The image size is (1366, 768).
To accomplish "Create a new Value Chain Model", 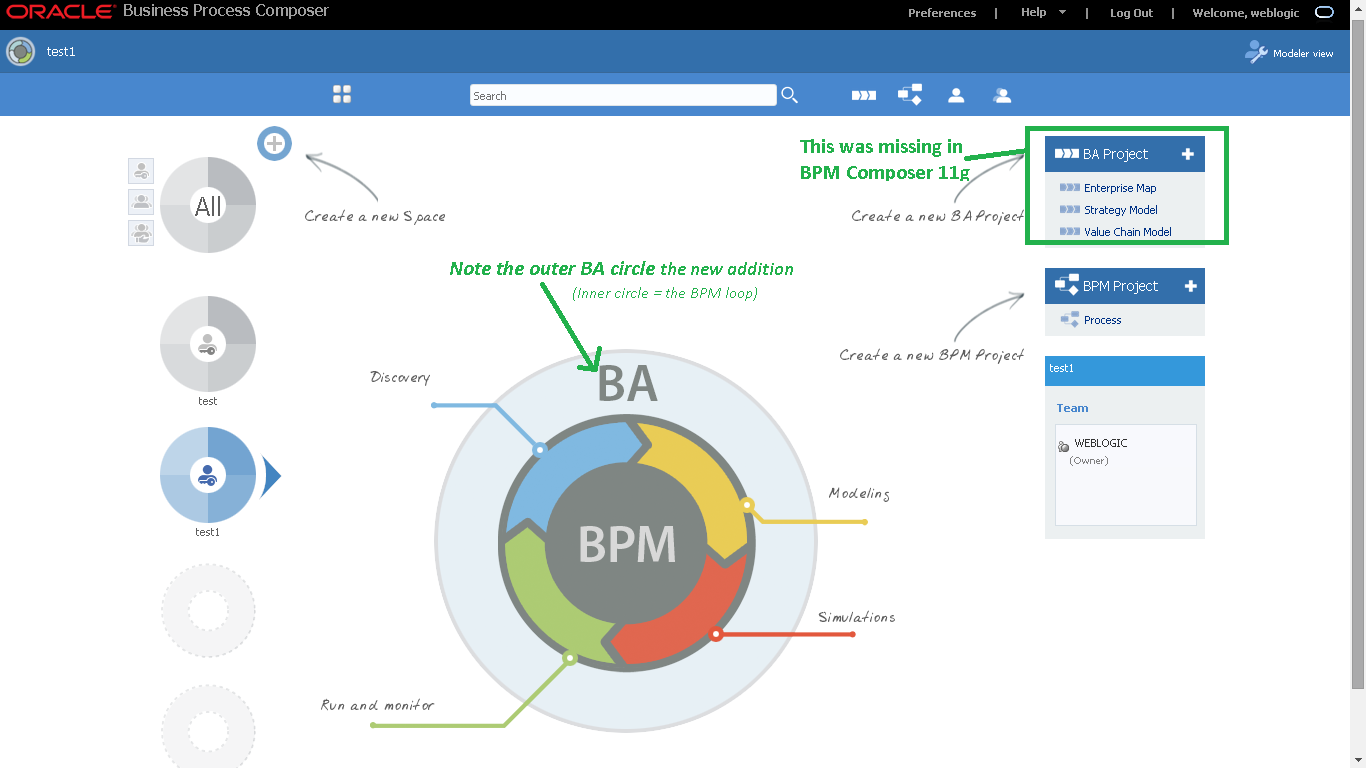I will point(1128,232).
